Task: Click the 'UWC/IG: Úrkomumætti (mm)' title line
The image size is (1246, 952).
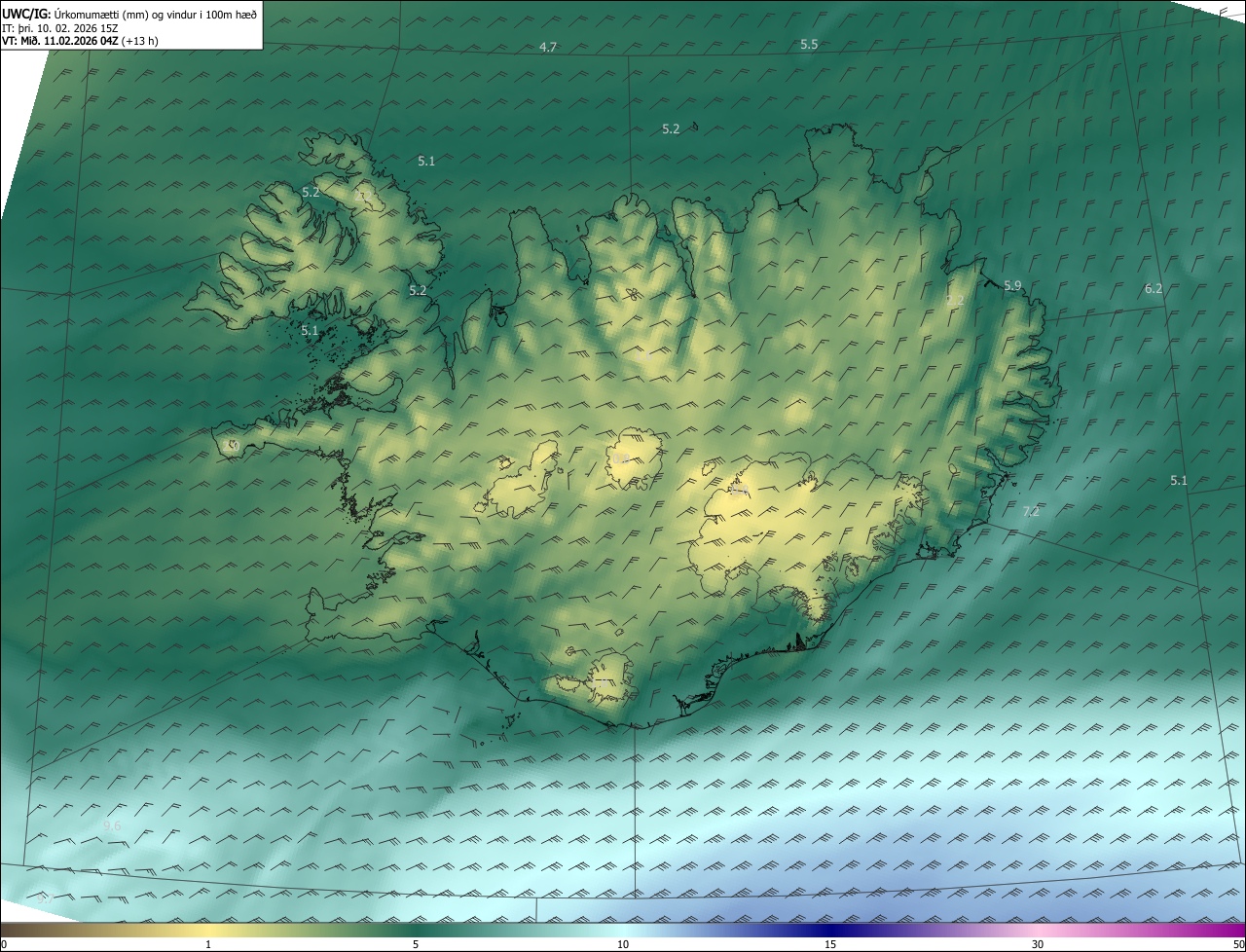Action: click(129, 14)
